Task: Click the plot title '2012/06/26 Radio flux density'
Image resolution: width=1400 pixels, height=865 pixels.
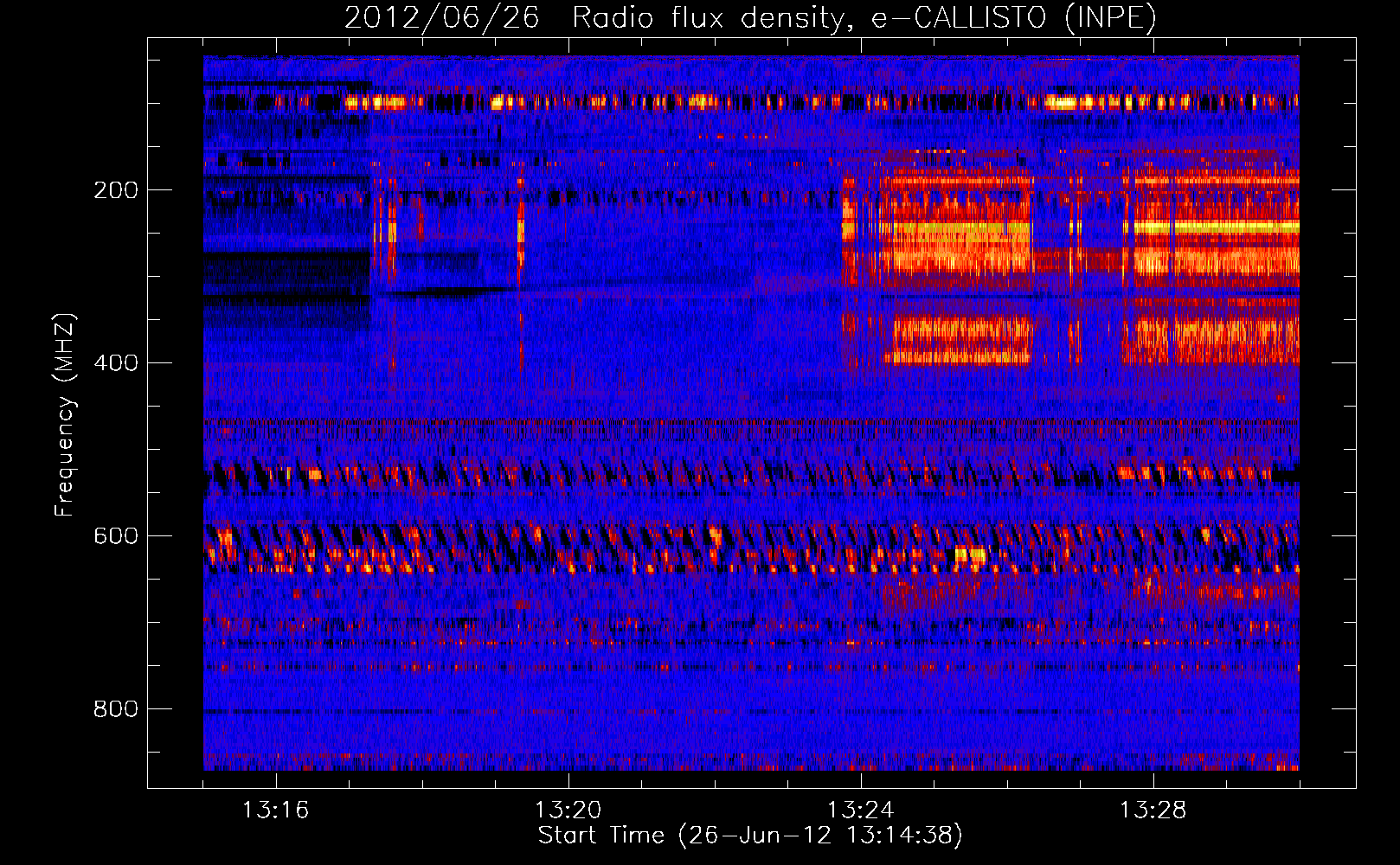Action: click(750, 17)
